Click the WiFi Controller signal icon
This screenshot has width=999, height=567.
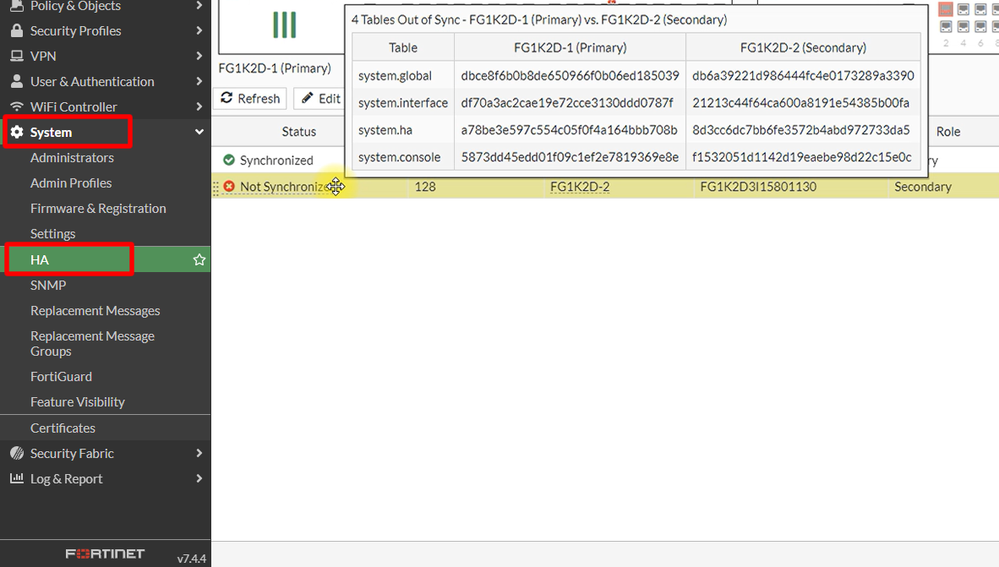click(17, 106)
